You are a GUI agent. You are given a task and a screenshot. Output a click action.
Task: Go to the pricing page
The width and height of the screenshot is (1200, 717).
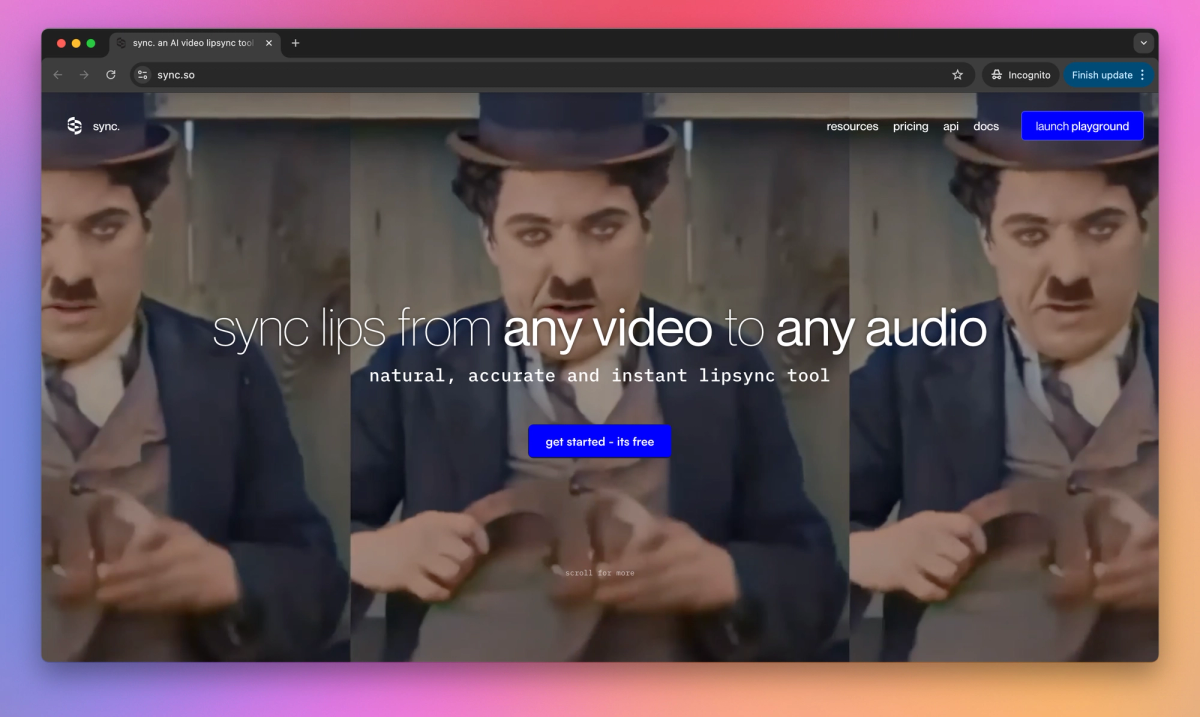pos(910,127)
